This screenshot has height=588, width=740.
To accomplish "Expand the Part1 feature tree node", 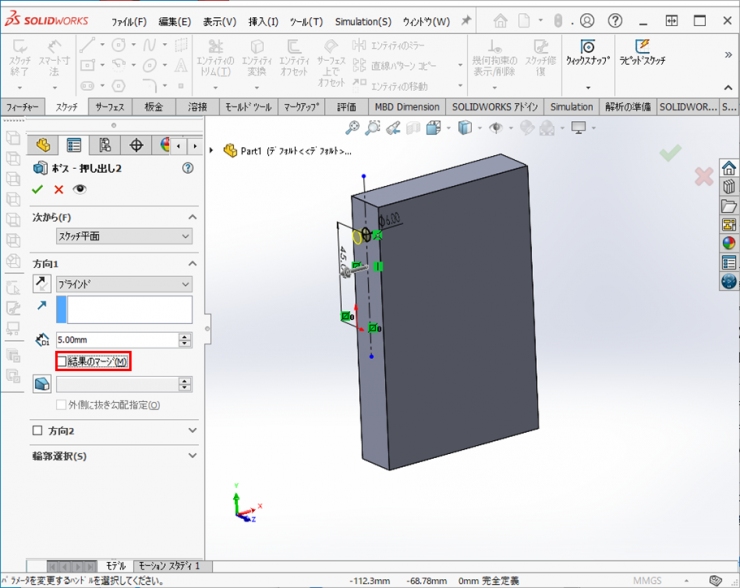I will coord(212,150).
